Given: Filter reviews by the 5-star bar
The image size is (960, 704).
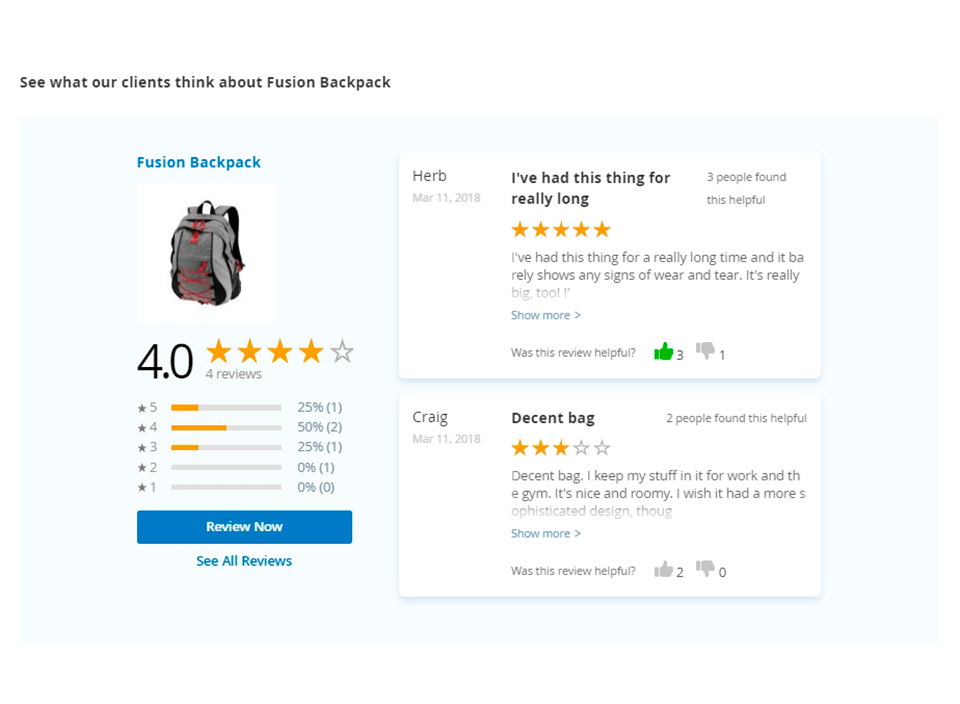Looking at the screenshot, I should click(x=226, y=408).
